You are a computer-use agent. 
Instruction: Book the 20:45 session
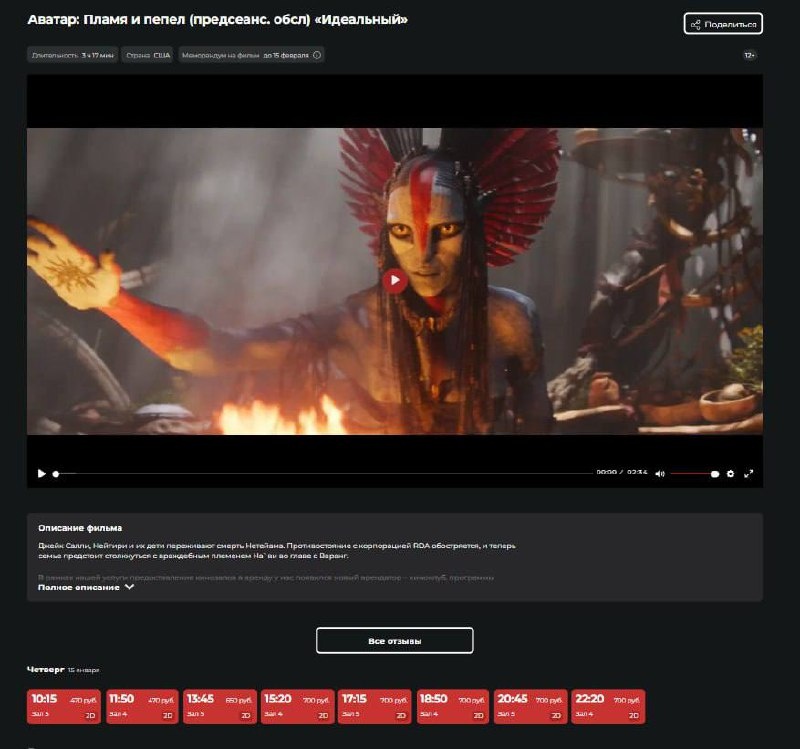tap(530, 706)
